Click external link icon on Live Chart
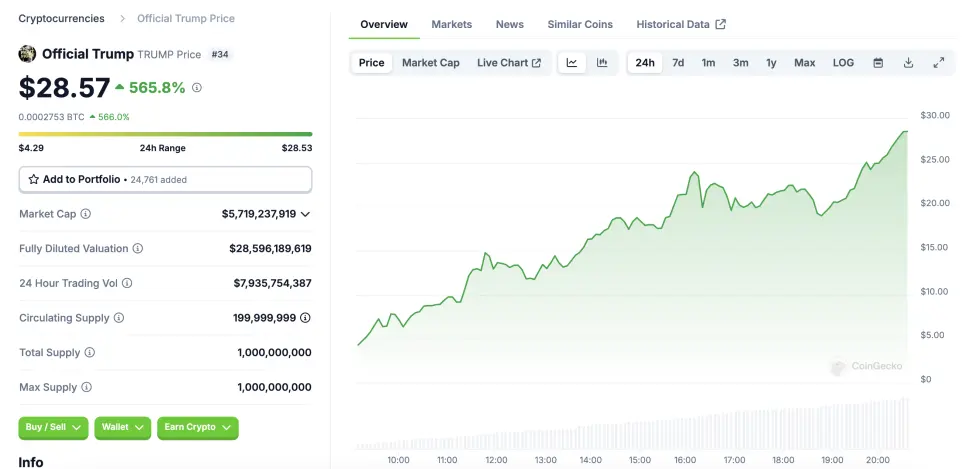 tap(537, 63)
